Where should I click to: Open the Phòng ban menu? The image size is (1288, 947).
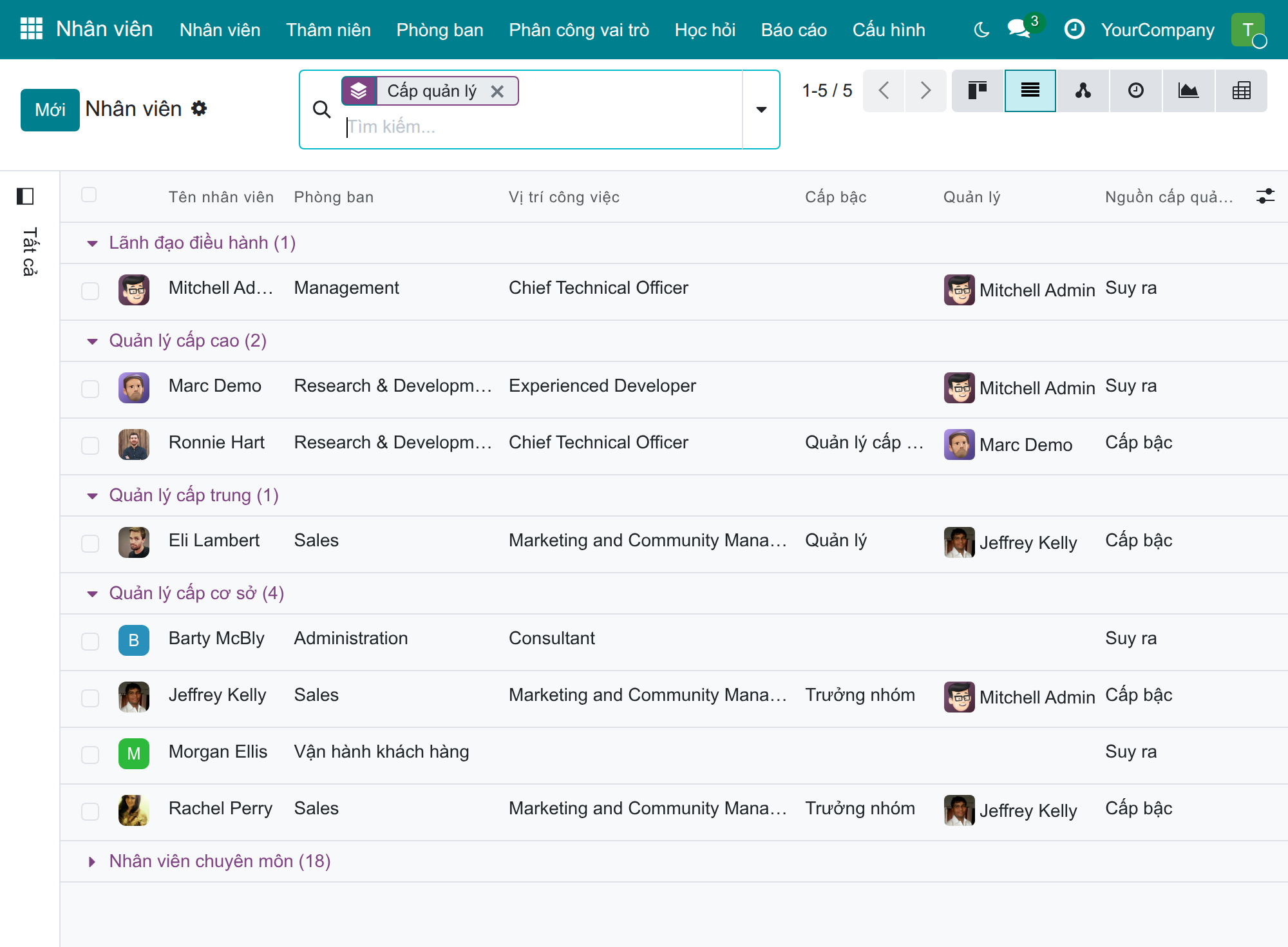440,30
